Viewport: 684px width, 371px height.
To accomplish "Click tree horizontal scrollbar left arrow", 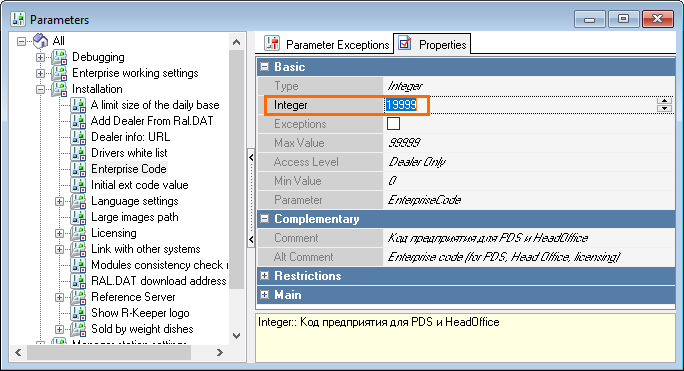I will (x=18, y=352).
